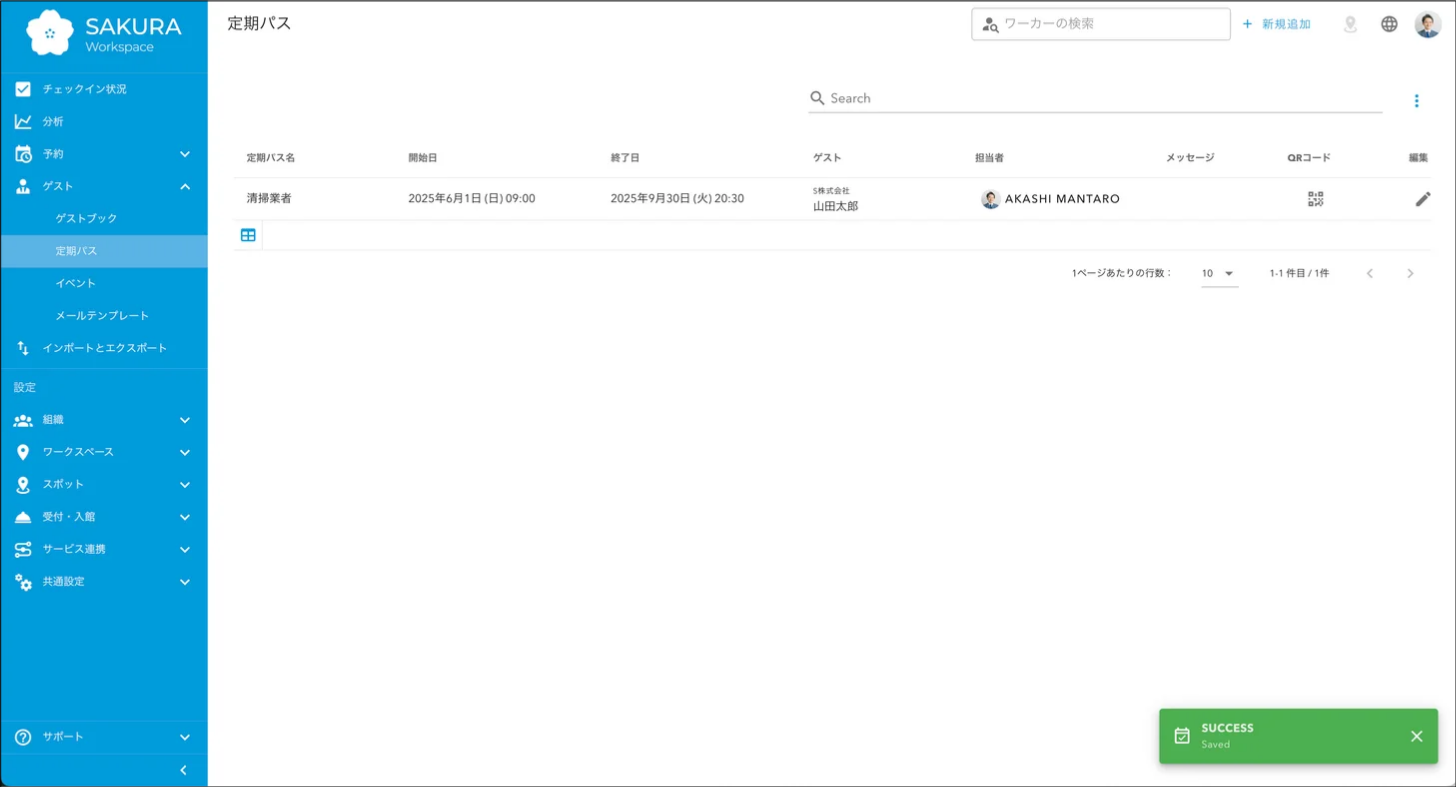This screenshot has width=1456, height=787.
Task: Close the SUCCESS Saved notification
Action: (1416, 736)
